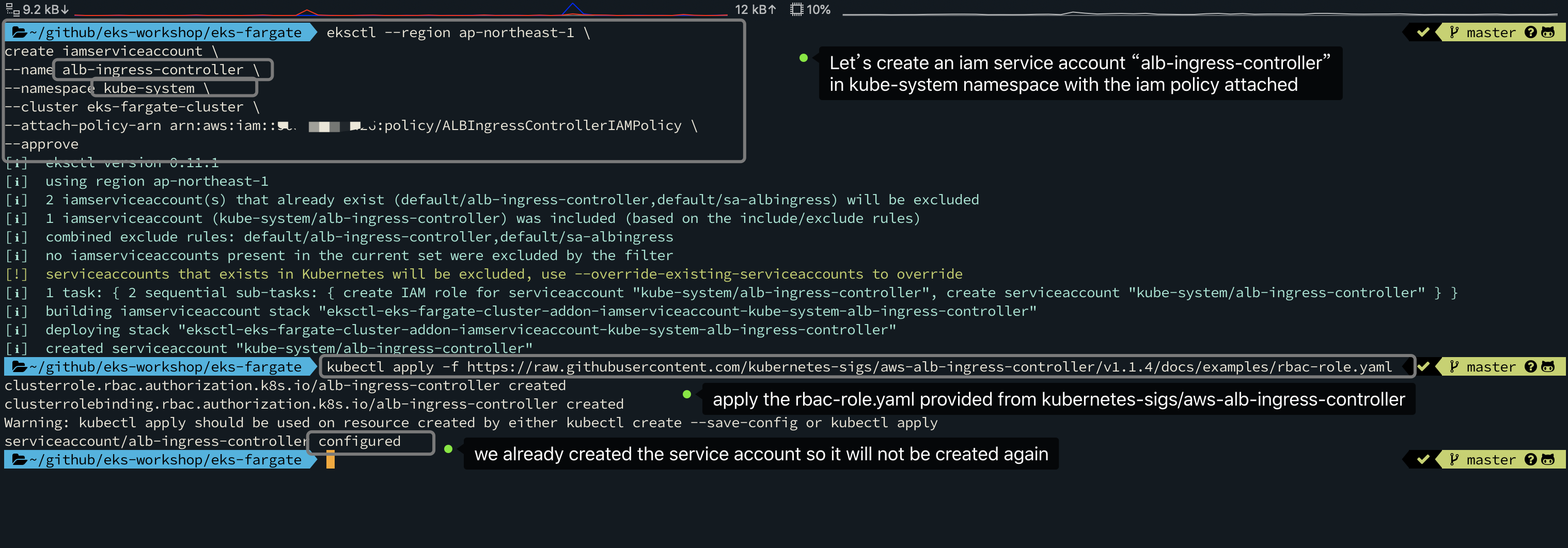
Task: Click the checkmark status icon on the last prompt row
Action: 1423,460
